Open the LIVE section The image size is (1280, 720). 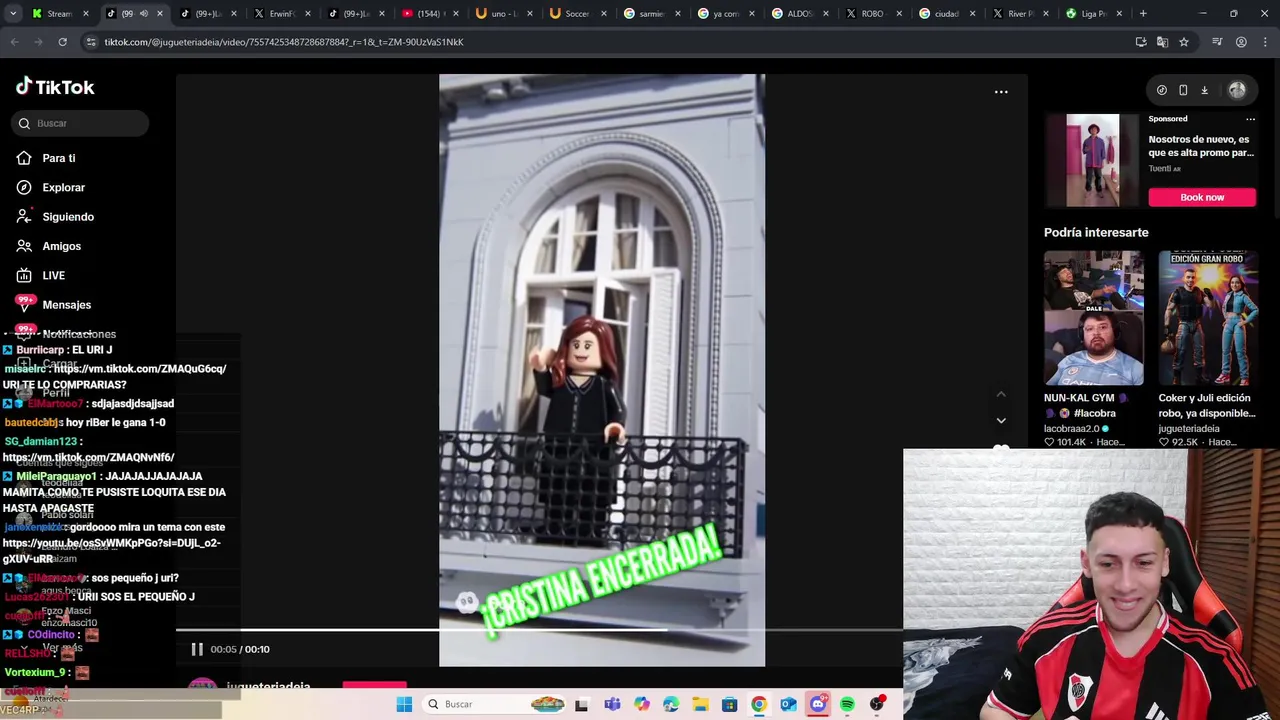pos(54,275)
